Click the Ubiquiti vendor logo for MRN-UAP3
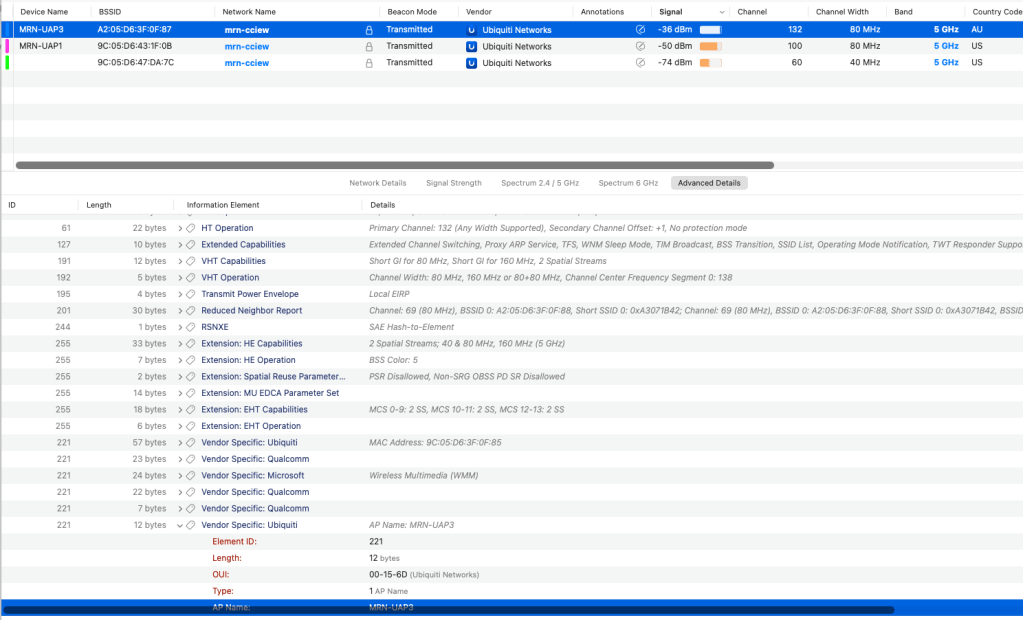The height and width of the screenshot is (620, 1023). point(472,30)
